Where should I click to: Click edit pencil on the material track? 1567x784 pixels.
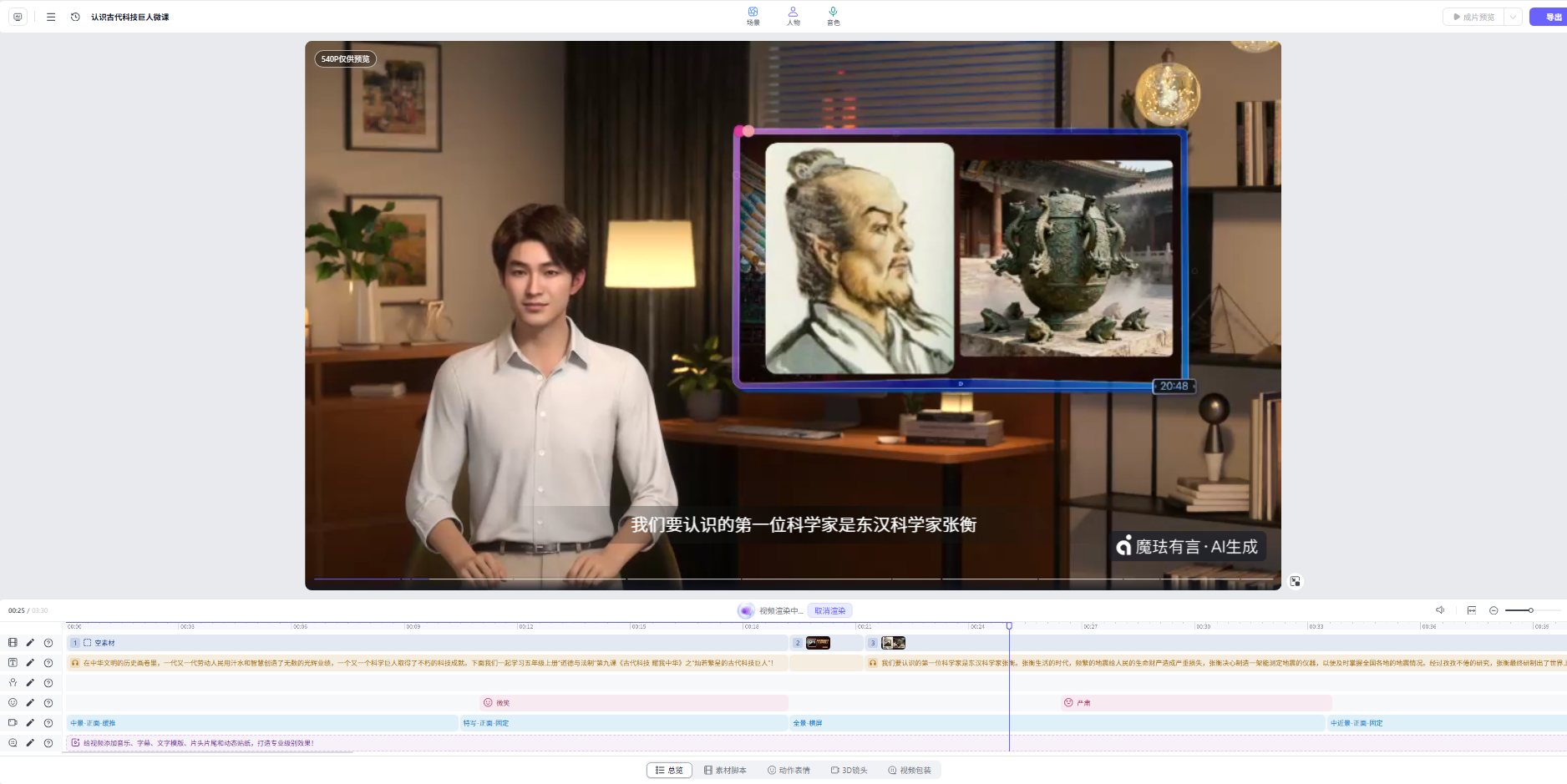(x=30, y=643)
